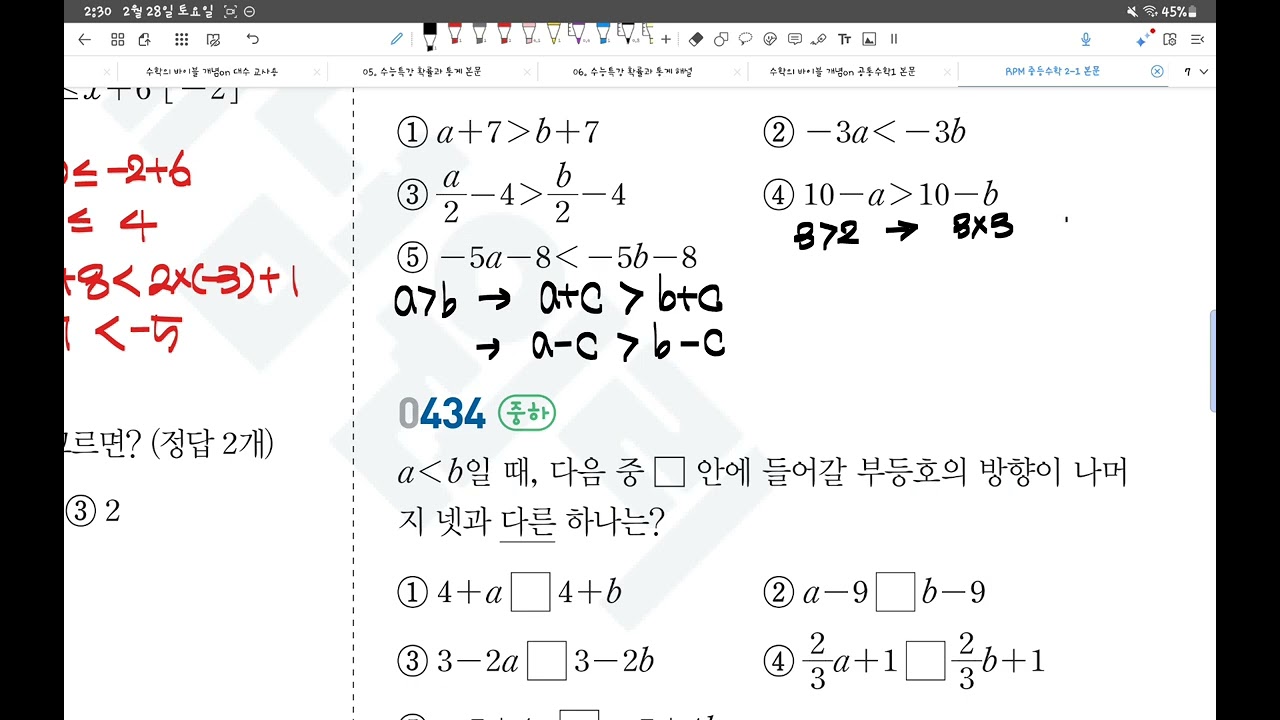Switch to tab 수학의 바이블 개념on 대수 교사용
This screenshot has width=1280, height=720.
(212, 72)
